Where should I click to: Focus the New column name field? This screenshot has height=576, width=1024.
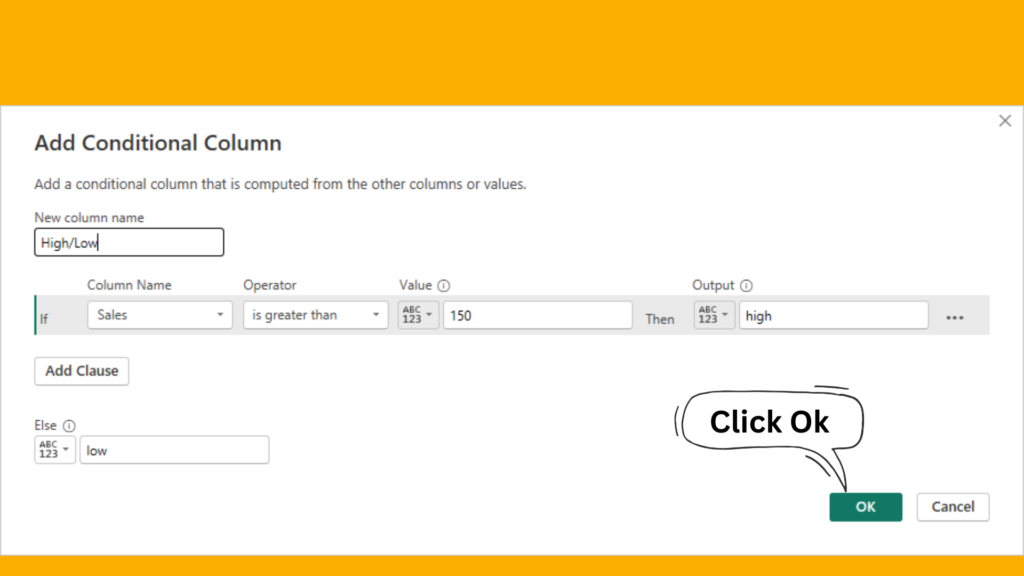point(129,242)
